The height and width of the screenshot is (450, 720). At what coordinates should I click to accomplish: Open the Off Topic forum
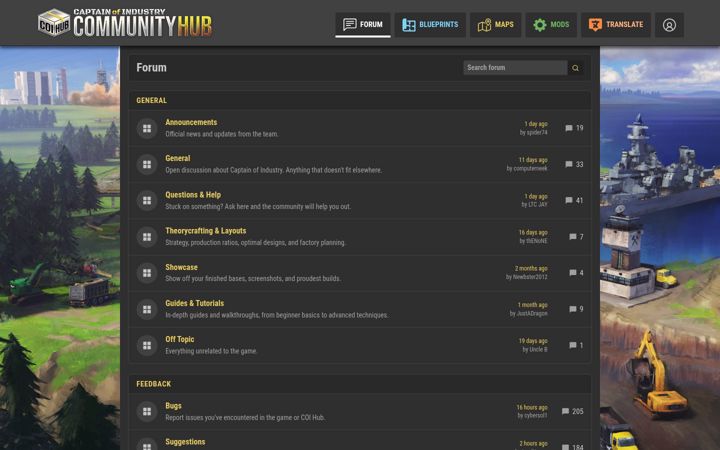[x=180, y=339]
